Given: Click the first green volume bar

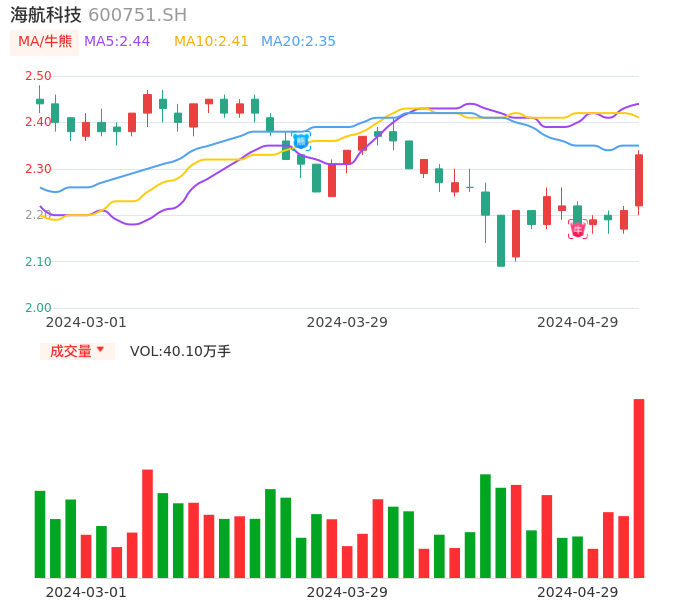Looking at the screenshot, I should click(x=40, y=534).
